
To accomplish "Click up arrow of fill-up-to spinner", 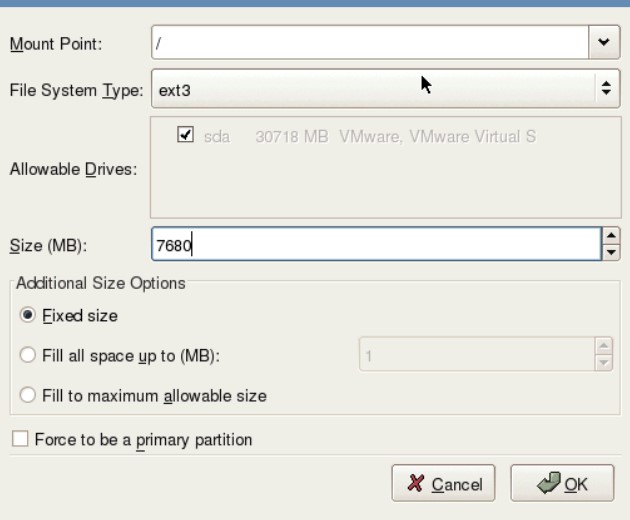I will (603, 346).
